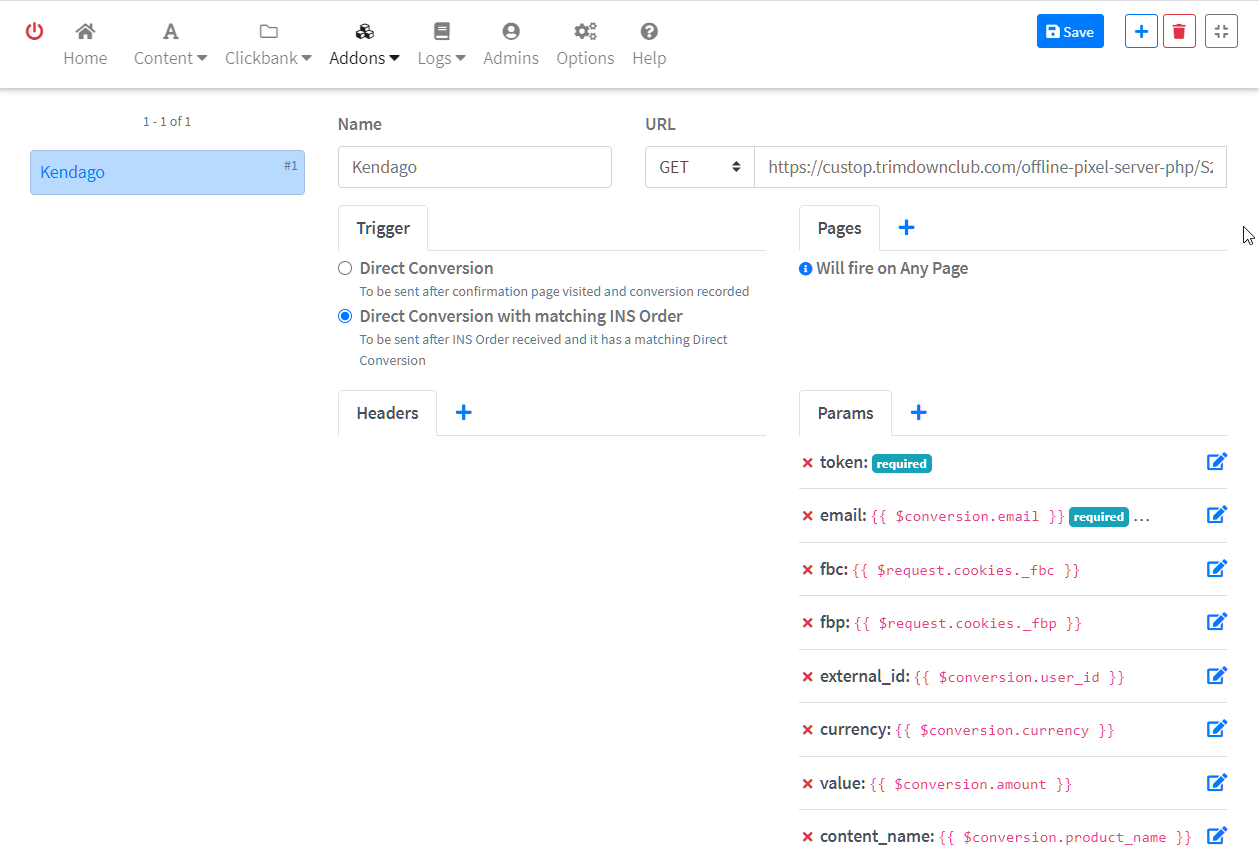This screenshot has width=1259, height=858.
Task: Click the blue plus add-new icon in top toolbar
Action: click(1141, 32)
